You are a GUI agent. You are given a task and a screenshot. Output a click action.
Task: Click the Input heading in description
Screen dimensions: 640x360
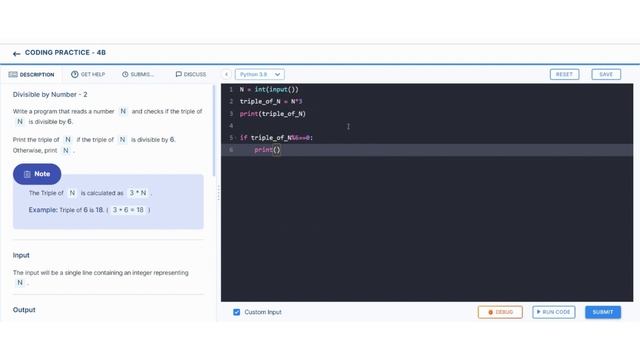21,255
